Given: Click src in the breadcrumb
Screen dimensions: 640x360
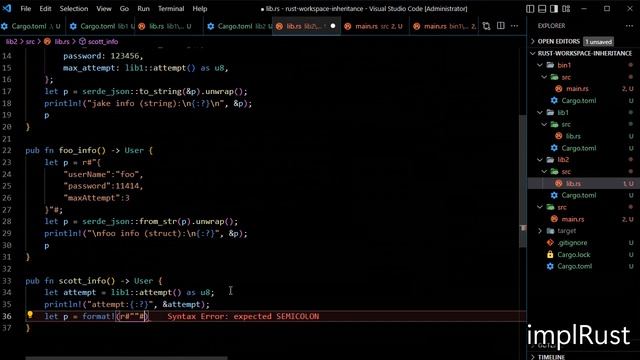Looking at the screenshot, I should pos(30,42).
